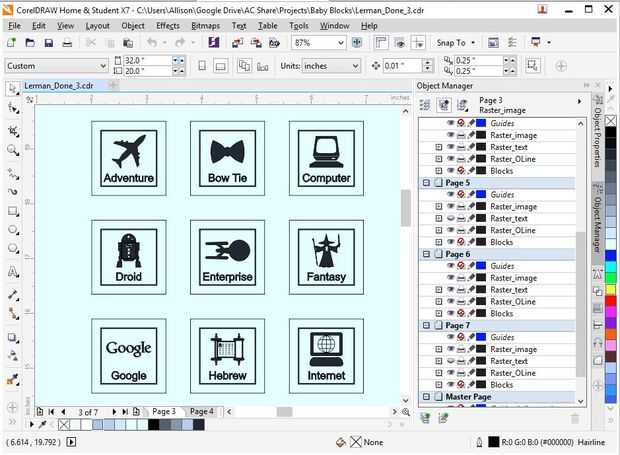Image resolution: width=620 pixels, height=455 pixels.
Task: Toggle visibility eye of Page 5 Raster_image
Action: point(450,206)
